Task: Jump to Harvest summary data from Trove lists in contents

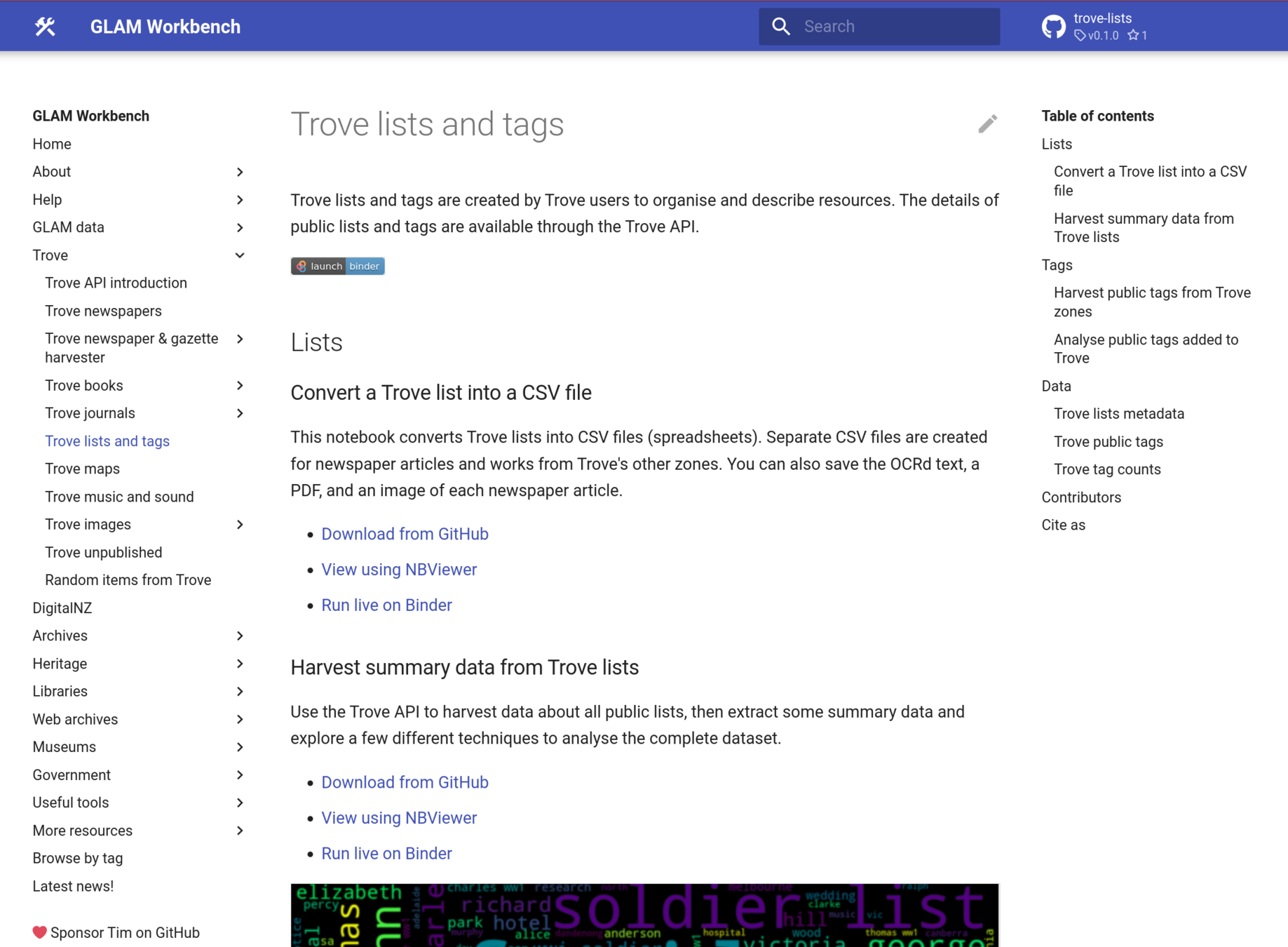Action: coord(1144,227)
